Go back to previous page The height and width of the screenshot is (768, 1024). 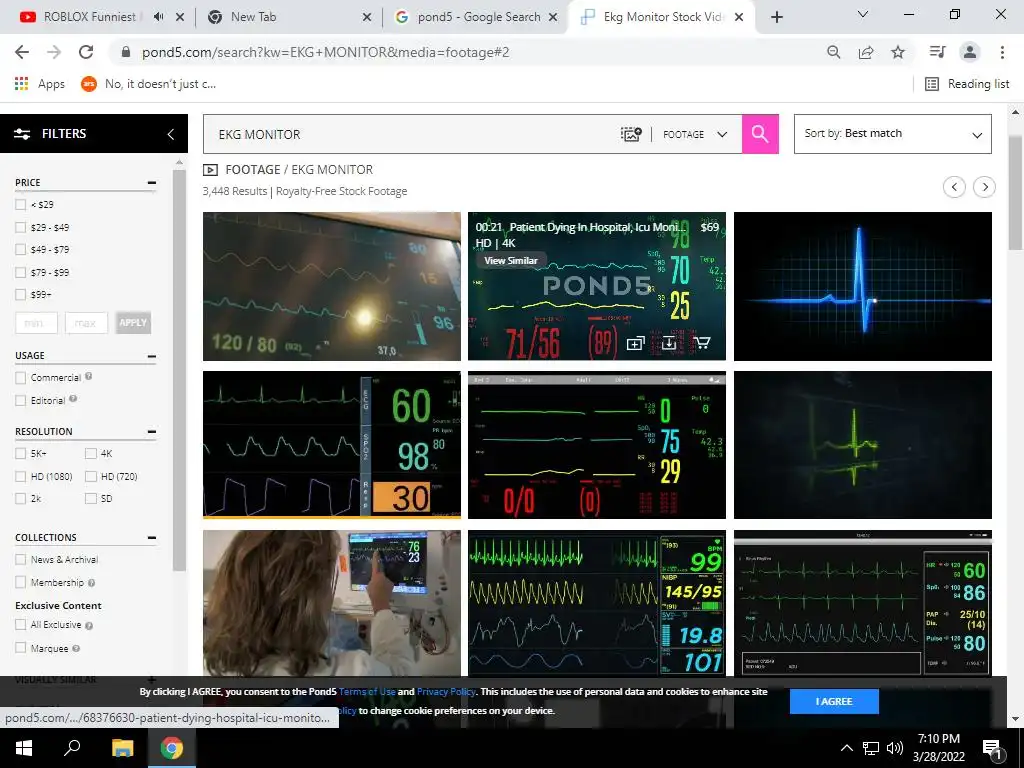pyautogui.click(x=22, y=52)
